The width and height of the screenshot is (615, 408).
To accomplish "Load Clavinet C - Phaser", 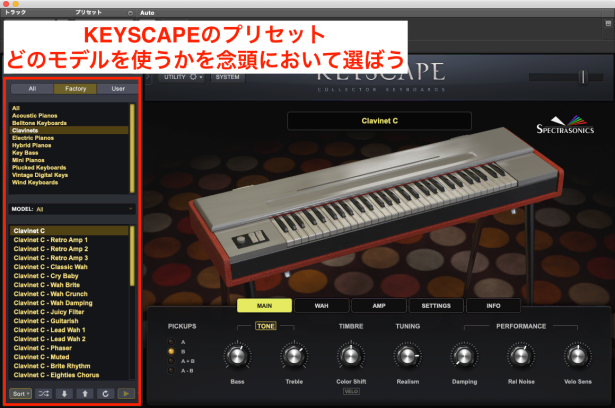I will [69, 348].
